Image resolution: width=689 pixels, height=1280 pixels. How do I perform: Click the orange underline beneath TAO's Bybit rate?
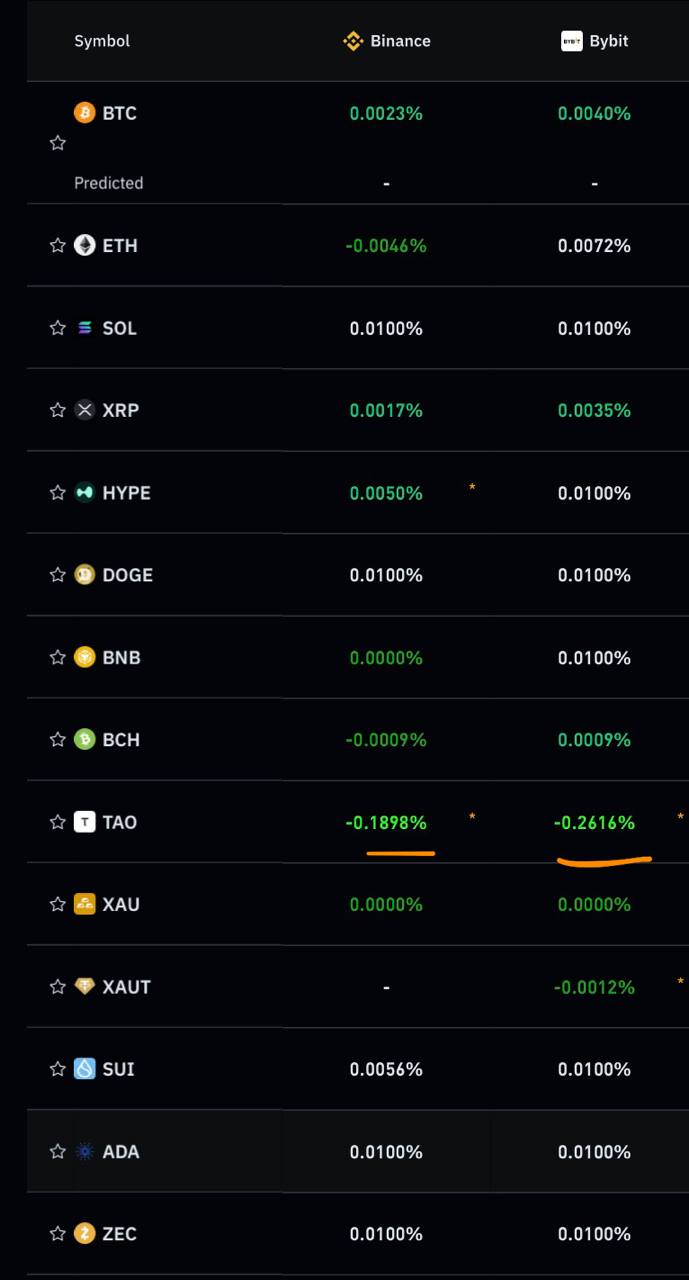pyautogui.click(x=603, y=857)
